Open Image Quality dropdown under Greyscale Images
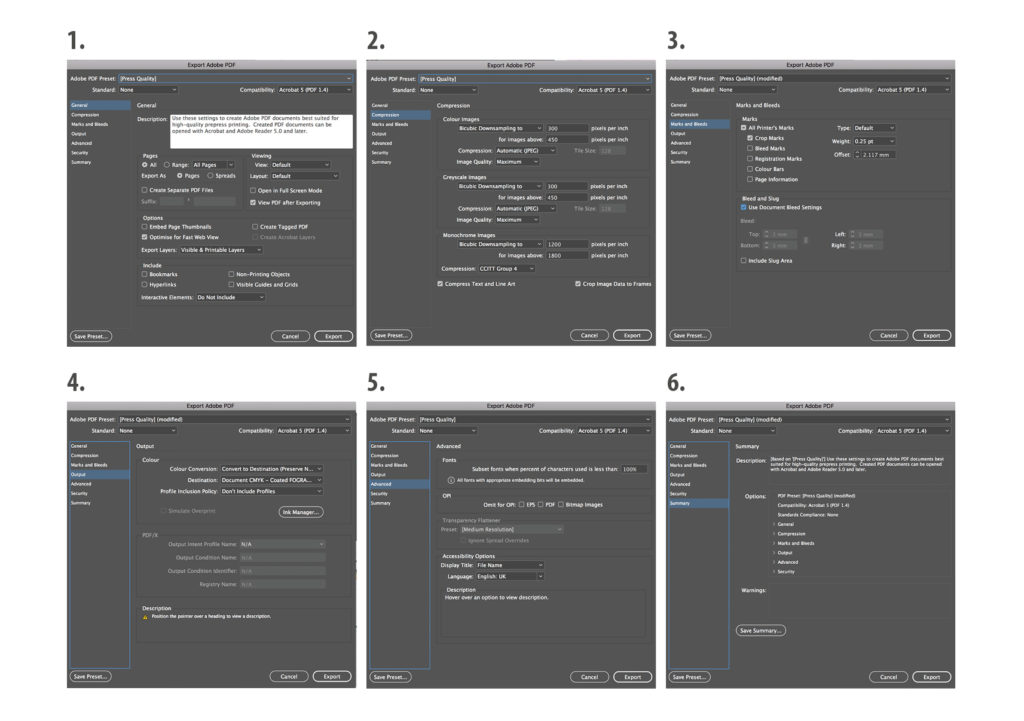Image resolution: width=1024 pixels, height=721 pixels. 517,220
